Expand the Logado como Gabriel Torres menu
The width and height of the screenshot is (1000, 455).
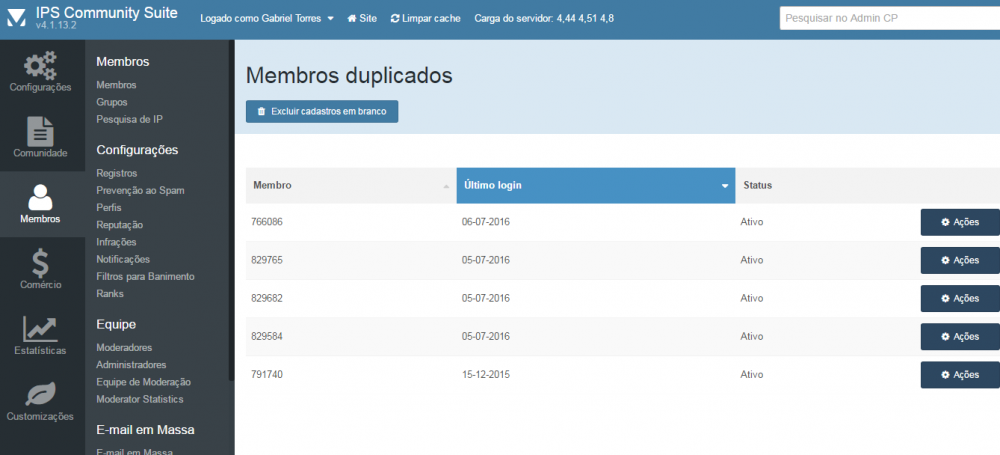[267, 19]
